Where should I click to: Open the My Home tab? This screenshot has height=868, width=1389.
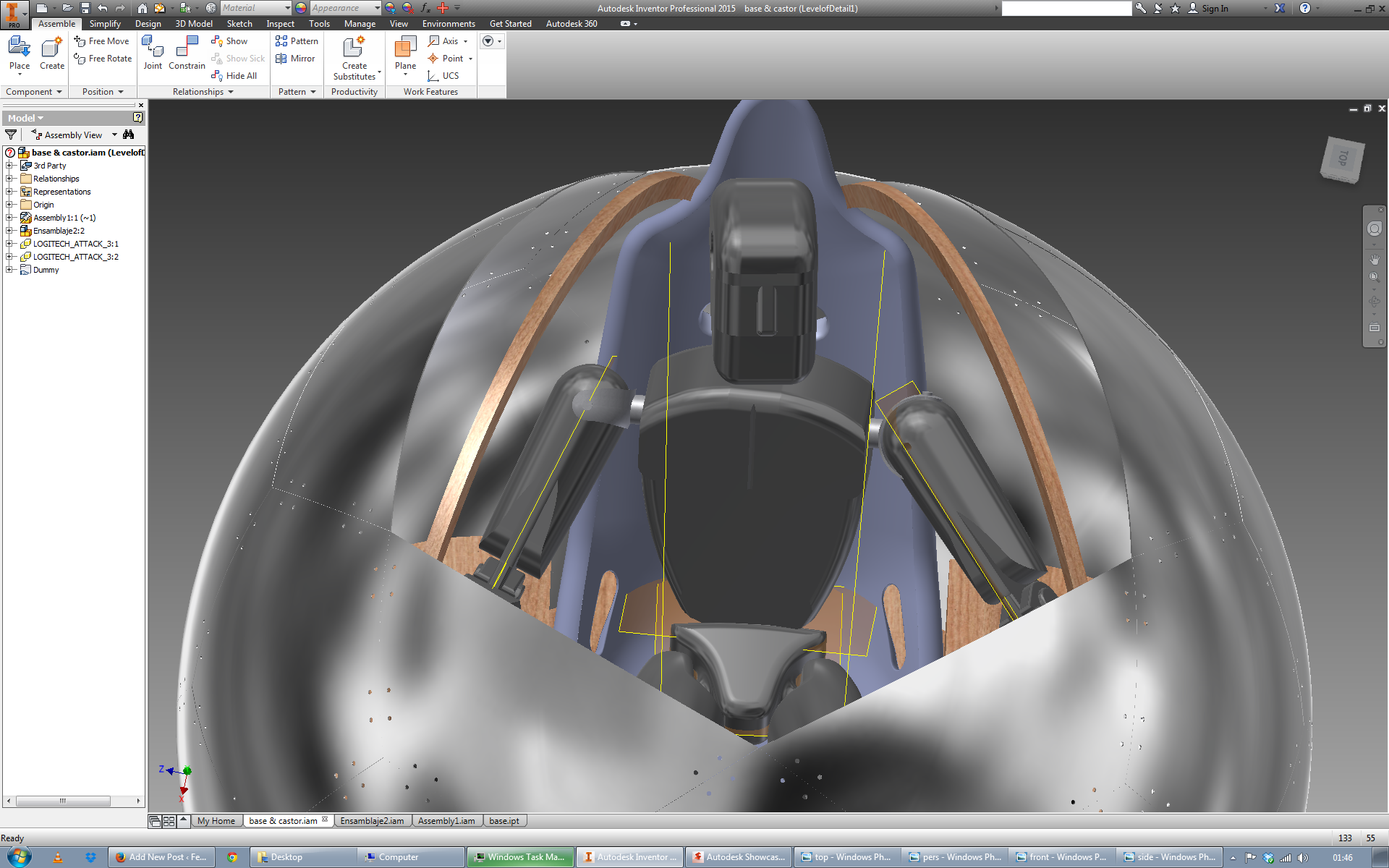(x=216, y=821)
